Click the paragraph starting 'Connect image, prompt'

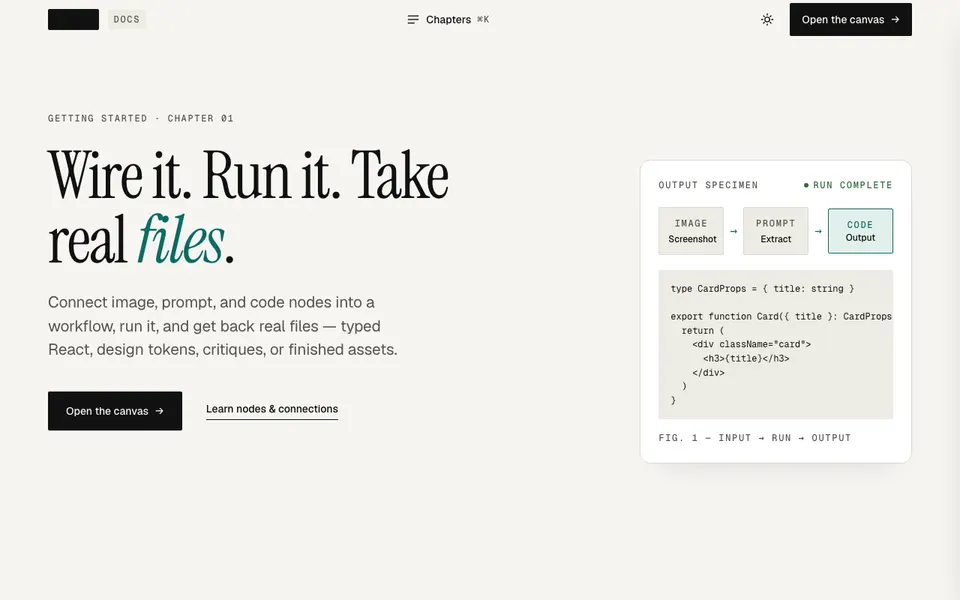pos(223,326)
